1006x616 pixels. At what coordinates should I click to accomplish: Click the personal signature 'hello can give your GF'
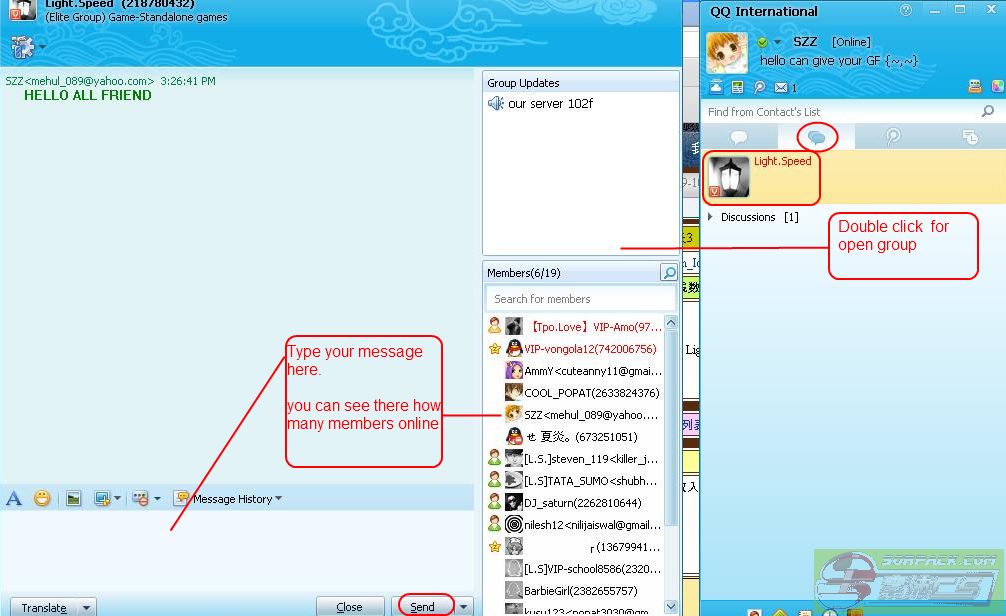point(839,60)
